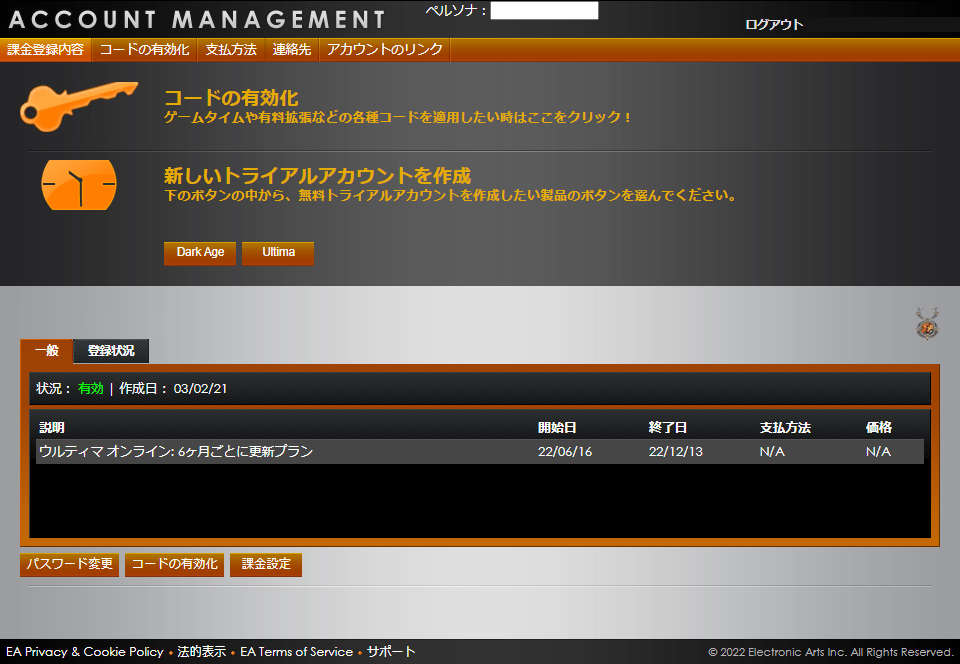Open the EA Privacy & Cookie Policy link
Image resolution: width=960 pixels, height=664 pixels.
pyautogui.click(x=85, y=652)
